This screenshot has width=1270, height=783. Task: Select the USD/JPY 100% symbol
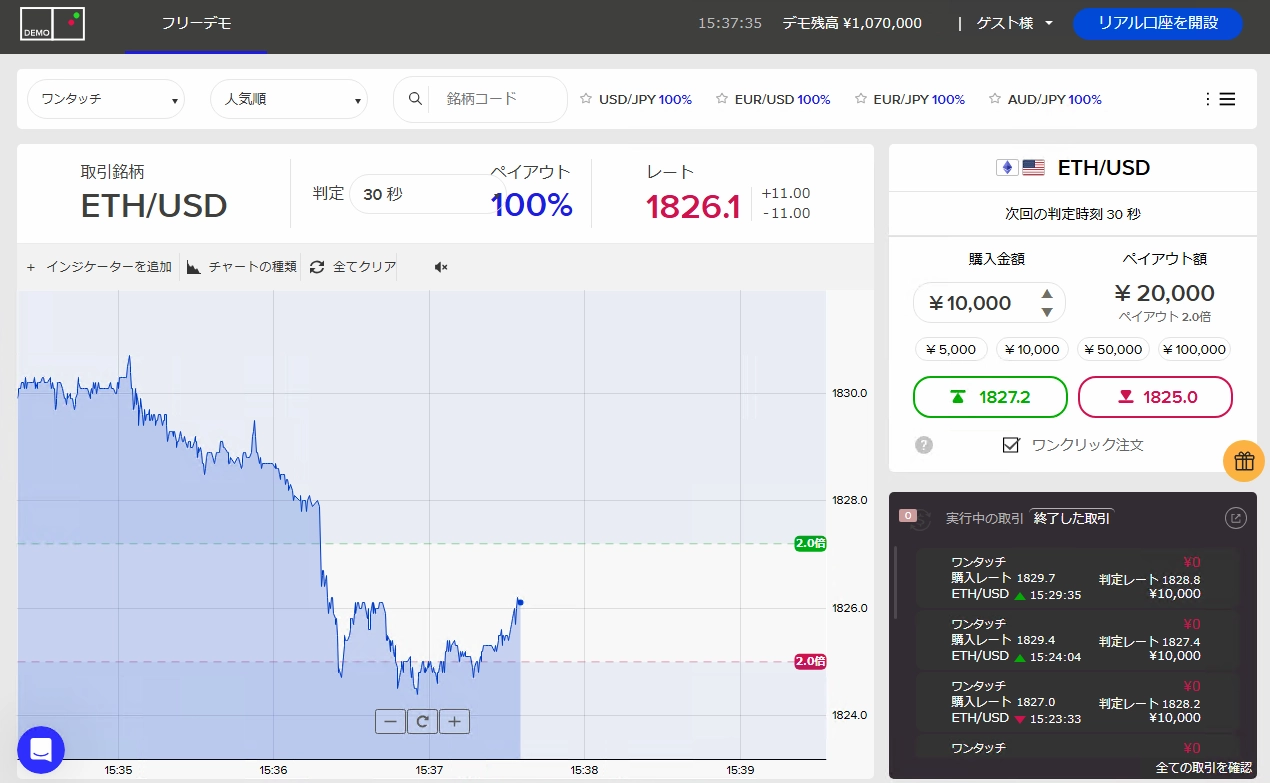[x=645, y=99]
